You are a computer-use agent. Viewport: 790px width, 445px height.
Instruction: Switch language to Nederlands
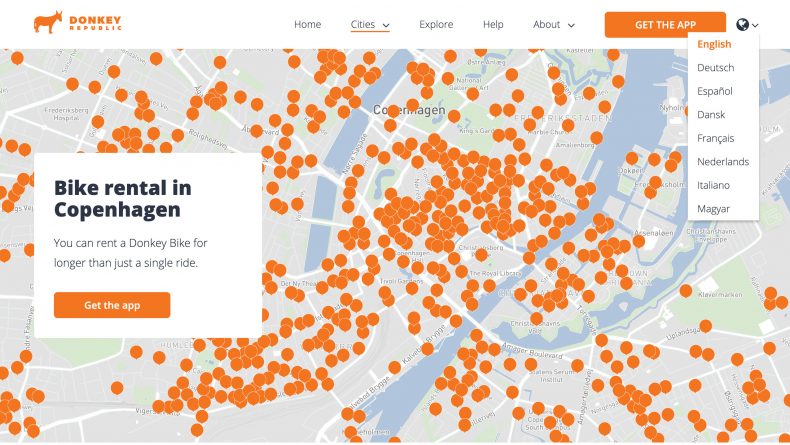pos(723,161)
